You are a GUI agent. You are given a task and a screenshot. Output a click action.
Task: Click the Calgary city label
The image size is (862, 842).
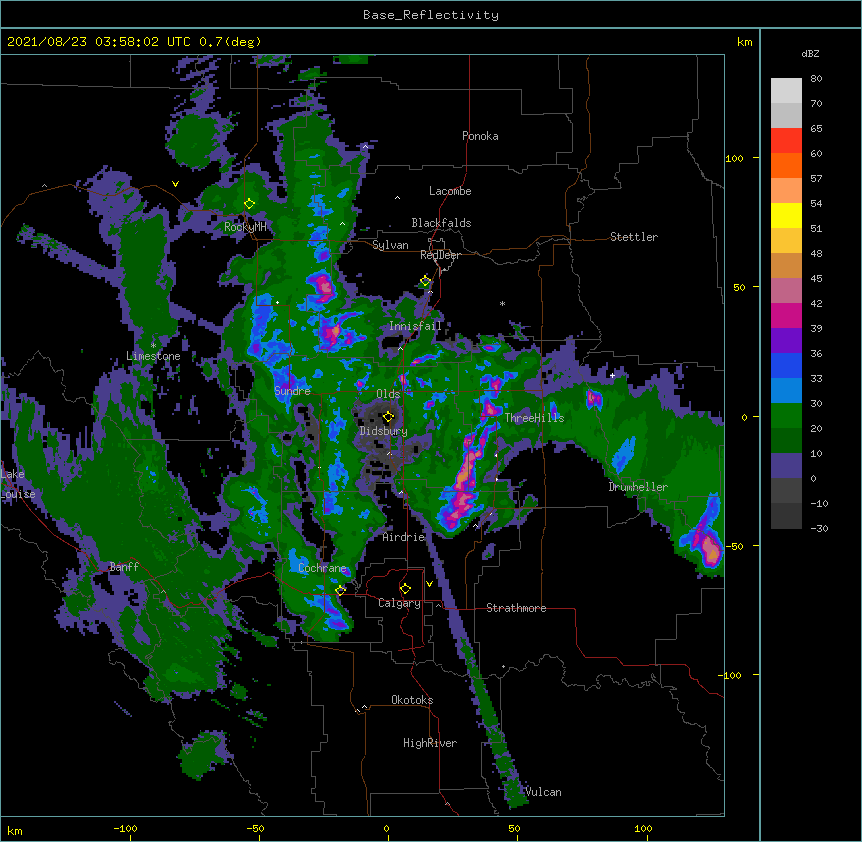pos(399,603)
